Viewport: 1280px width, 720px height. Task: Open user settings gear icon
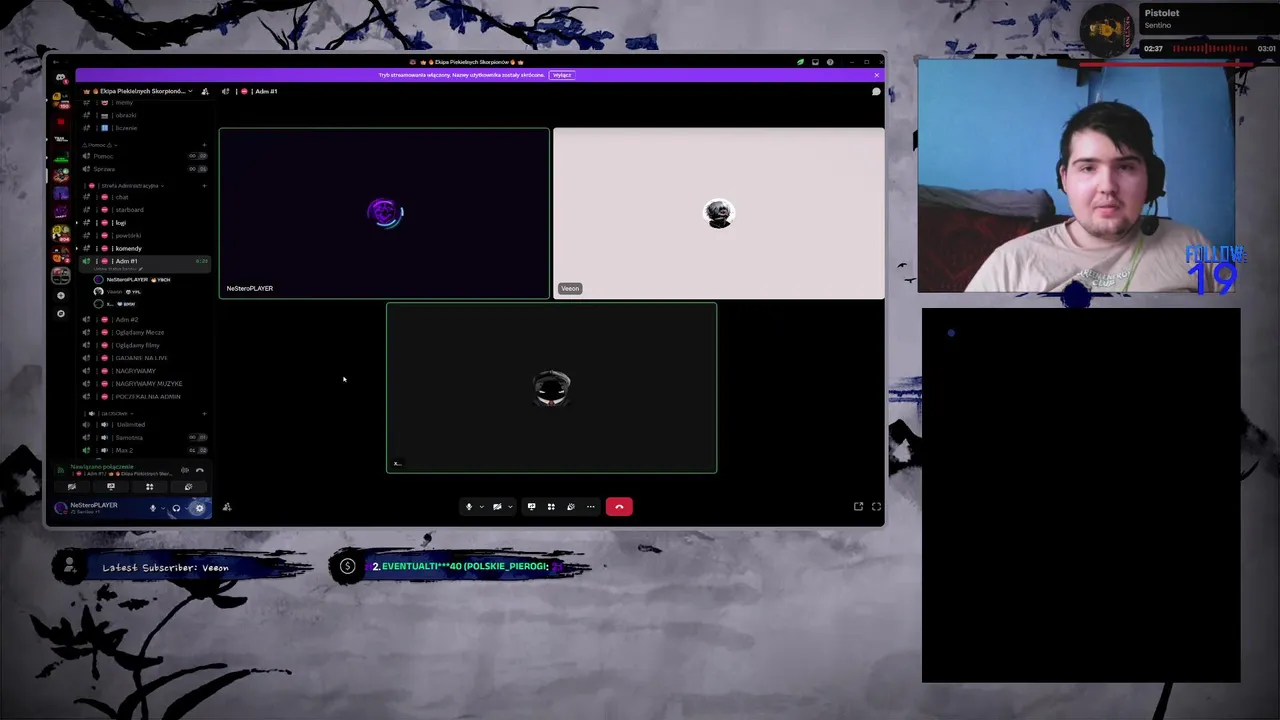(x=200, y=508)
